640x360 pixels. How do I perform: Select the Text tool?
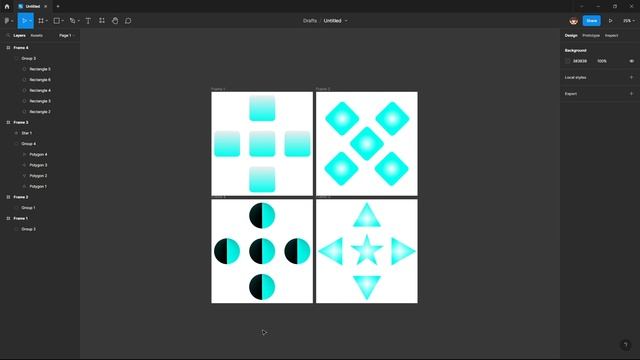pos(88,20)
